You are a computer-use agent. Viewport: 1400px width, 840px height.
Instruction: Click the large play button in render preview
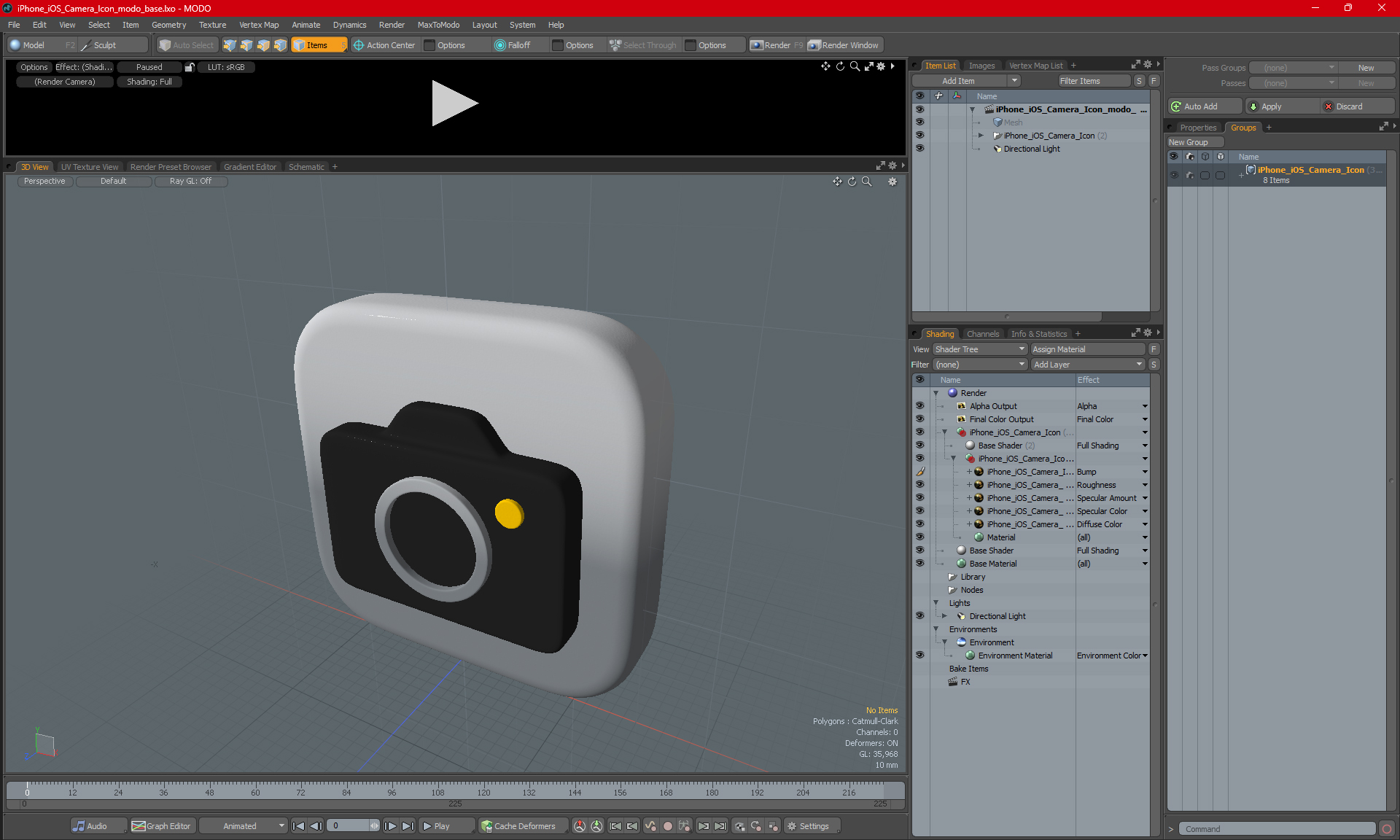point(454,103)
